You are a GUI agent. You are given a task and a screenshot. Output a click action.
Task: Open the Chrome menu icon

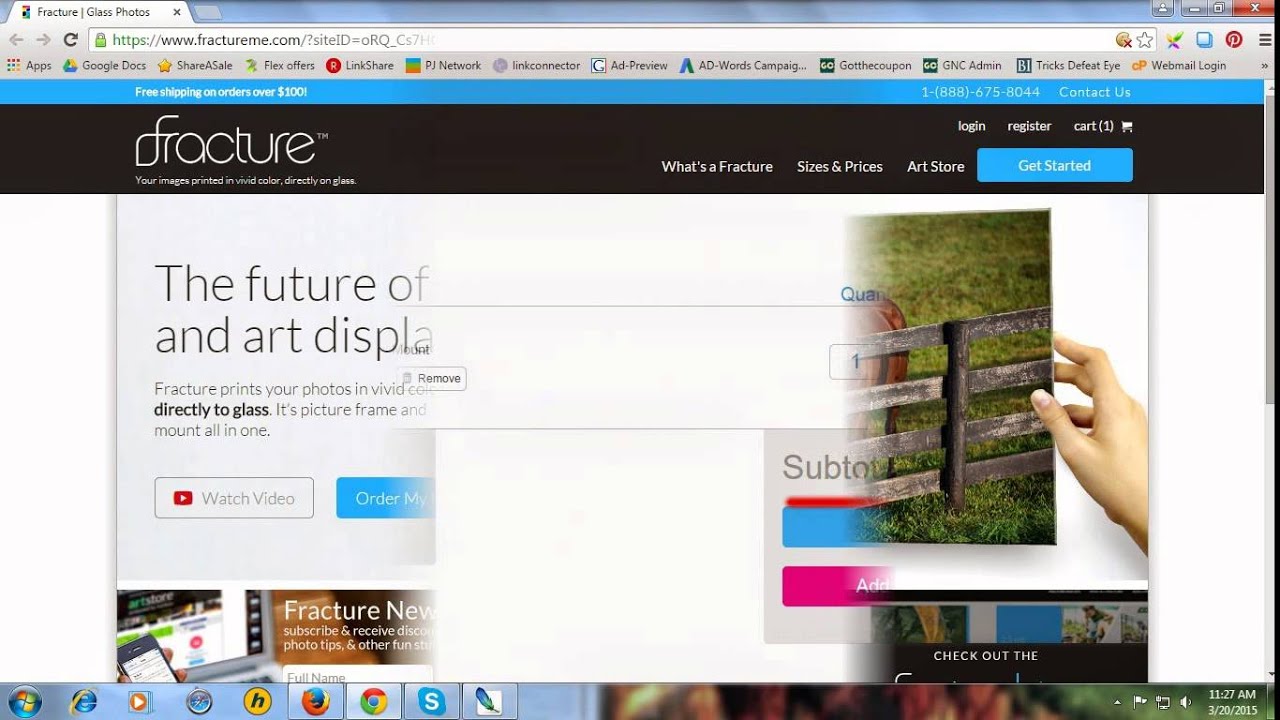[1264, 40]
